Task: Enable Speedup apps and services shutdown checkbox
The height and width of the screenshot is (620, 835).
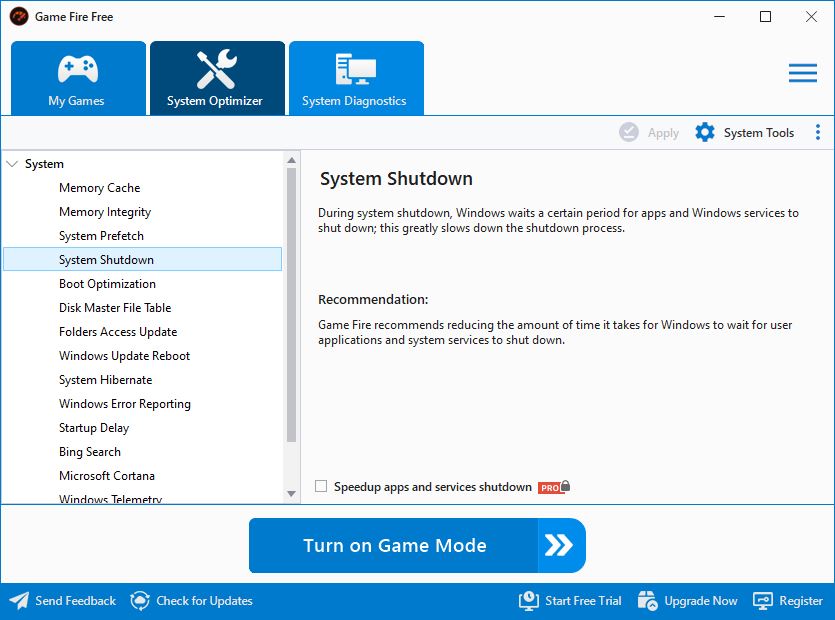Action: pos(321,486)
